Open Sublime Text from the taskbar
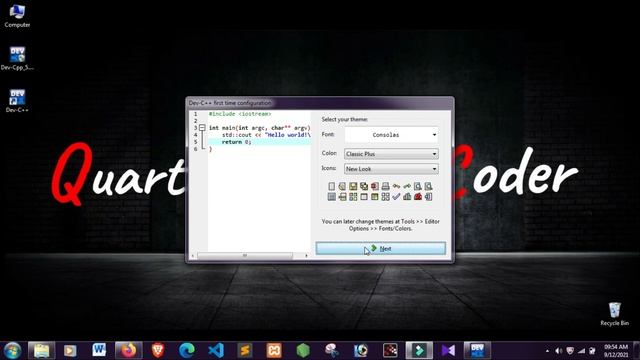The width and height of the screenshot is (640, 360). [x=245, y=350]
